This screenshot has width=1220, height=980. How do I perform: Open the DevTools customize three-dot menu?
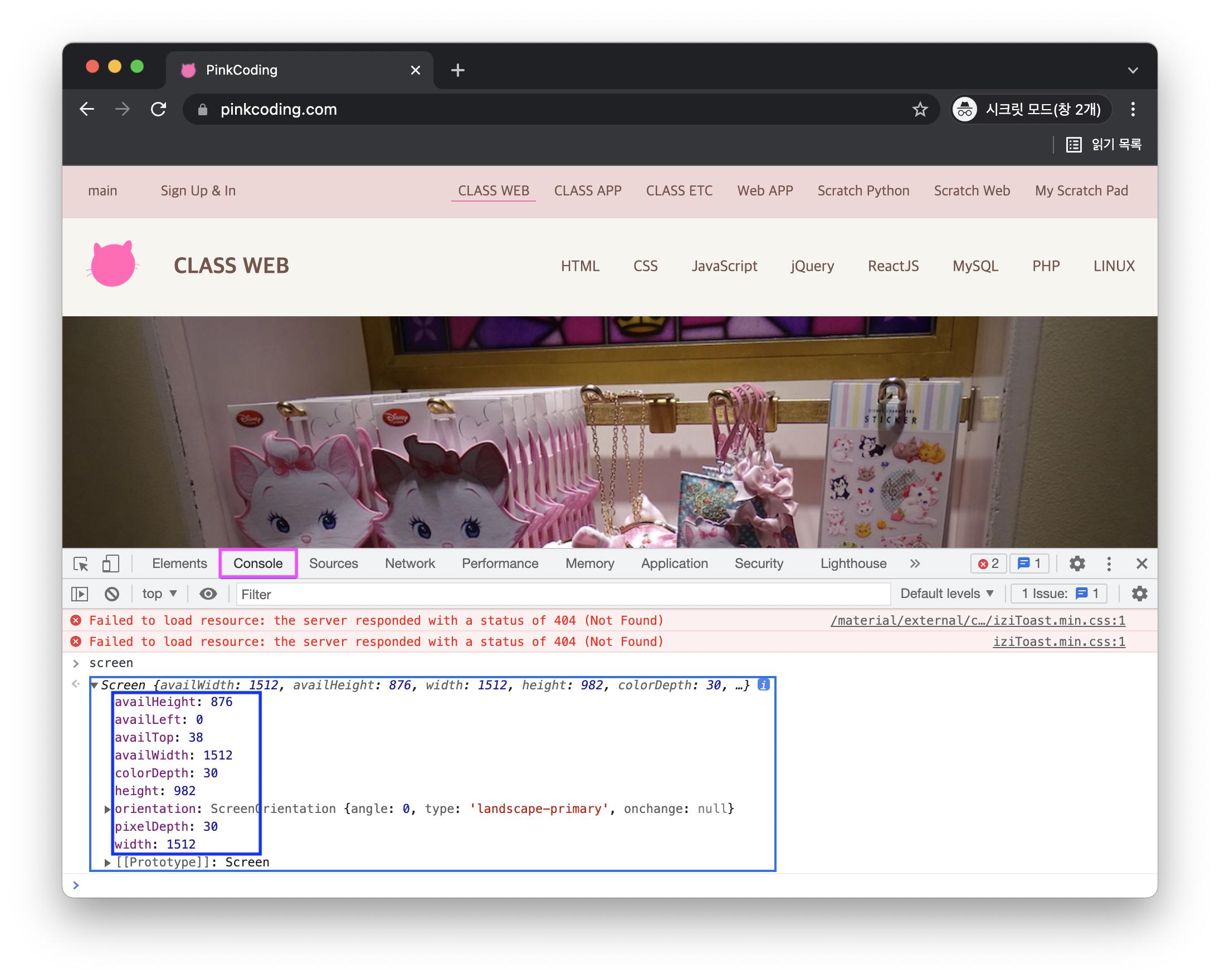(1109, 564)
